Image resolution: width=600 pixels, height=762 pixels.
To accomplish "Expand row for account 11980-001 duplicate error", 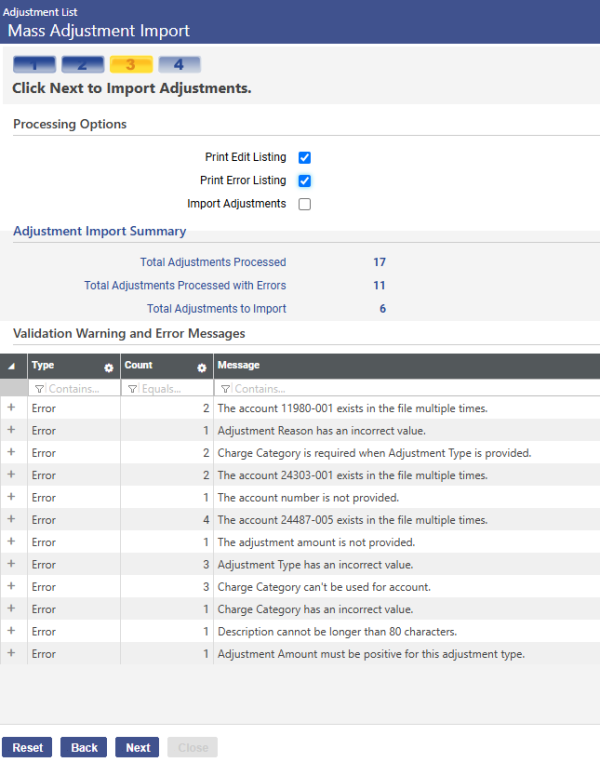I will pyautogui.click(x=11, y=407).
